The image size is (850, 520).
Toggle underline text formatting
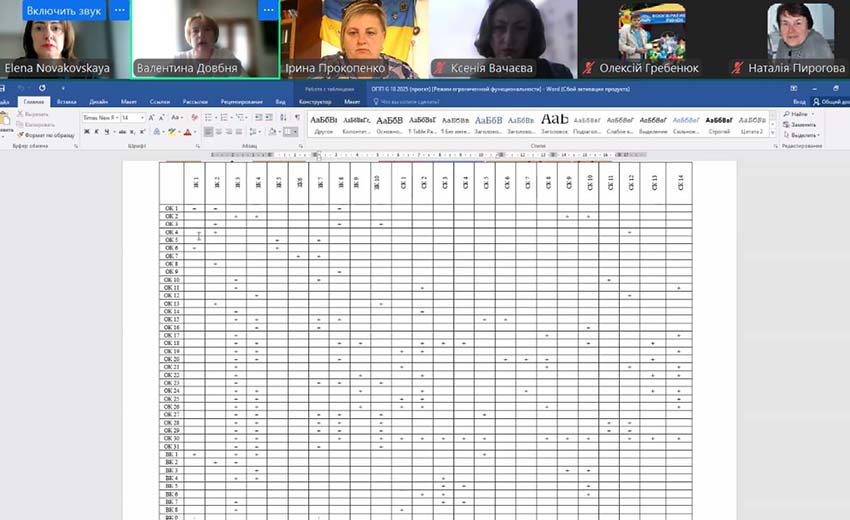coord(105,132)
